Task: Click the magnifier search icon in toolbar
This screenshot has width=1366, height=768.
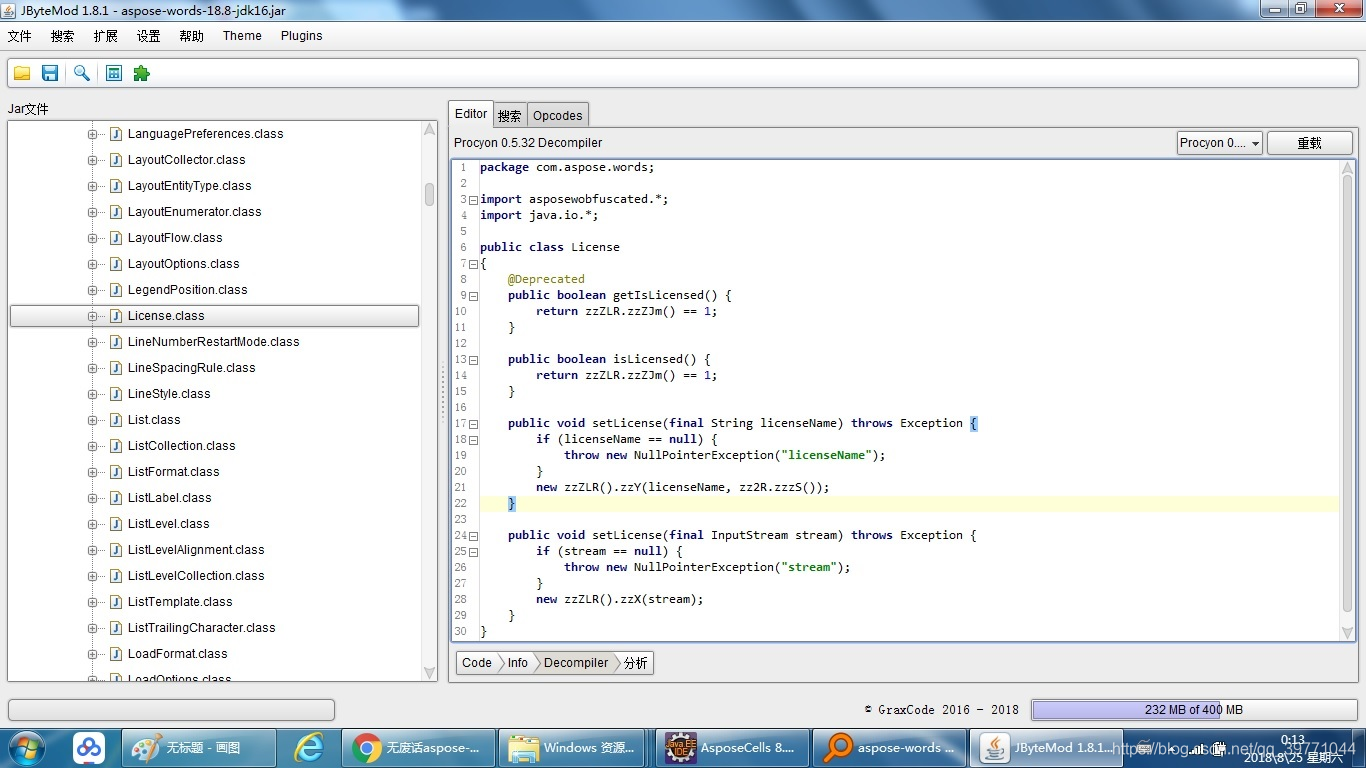Action: 82,73
